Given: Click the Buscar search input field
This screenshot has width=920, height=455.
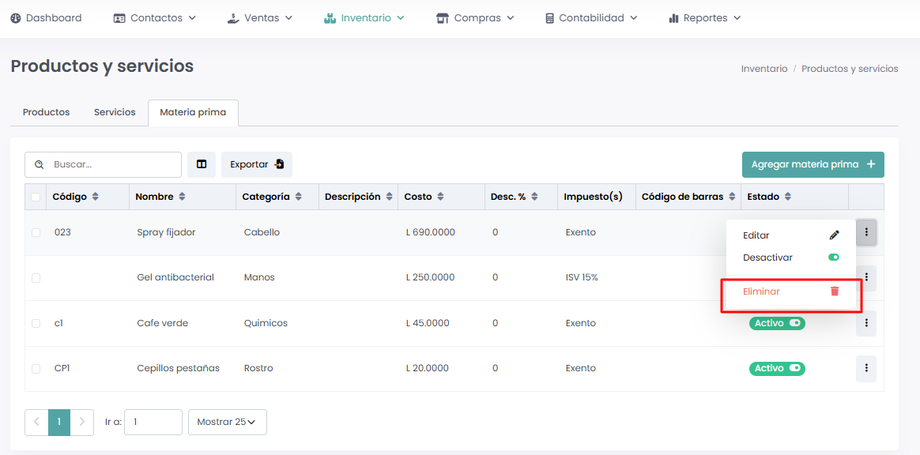Looking at the screenshot, I should coord(112,164).
